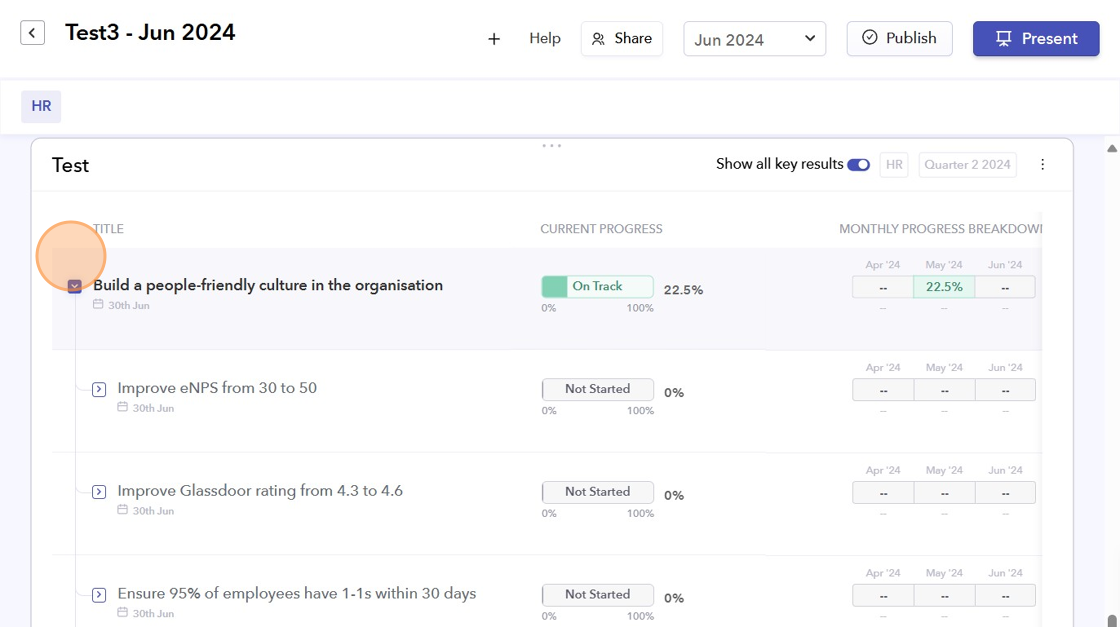Select the HR tab
The width and height of the screenshot is (1120, 627).
click(41, 107)
